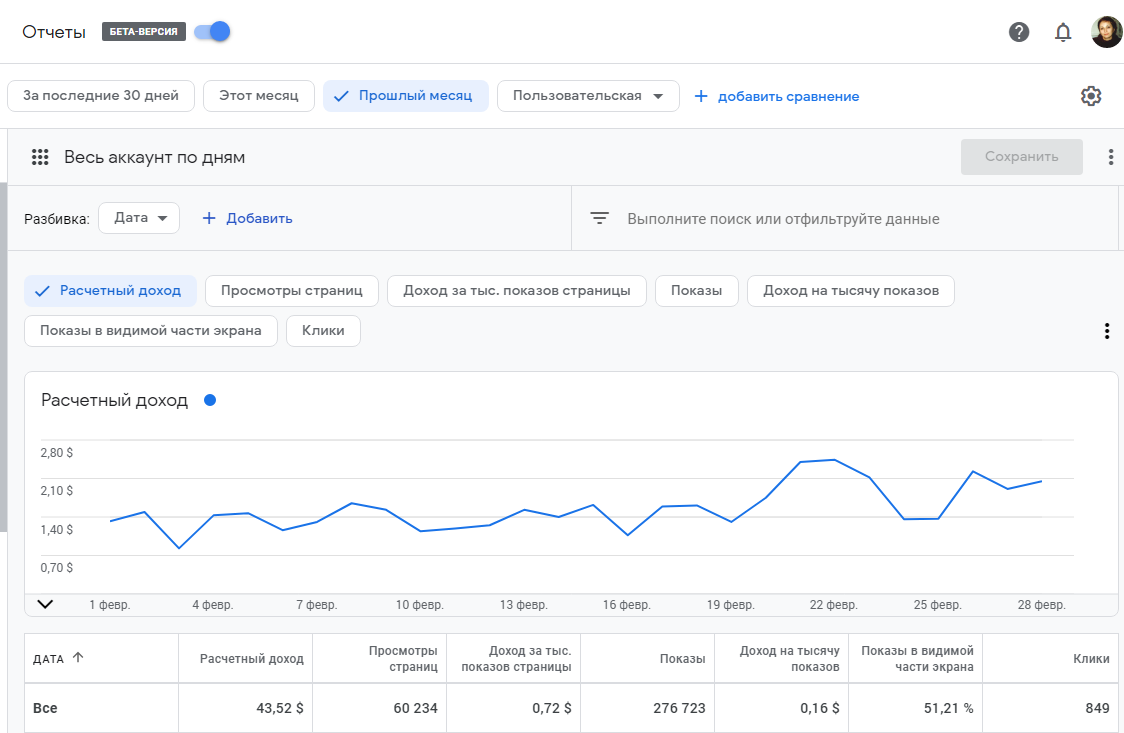The height and width of the screenshot is (733, 1124).
Task: Open the metrics three-dot menu
Action: [x=1106, y=331]
